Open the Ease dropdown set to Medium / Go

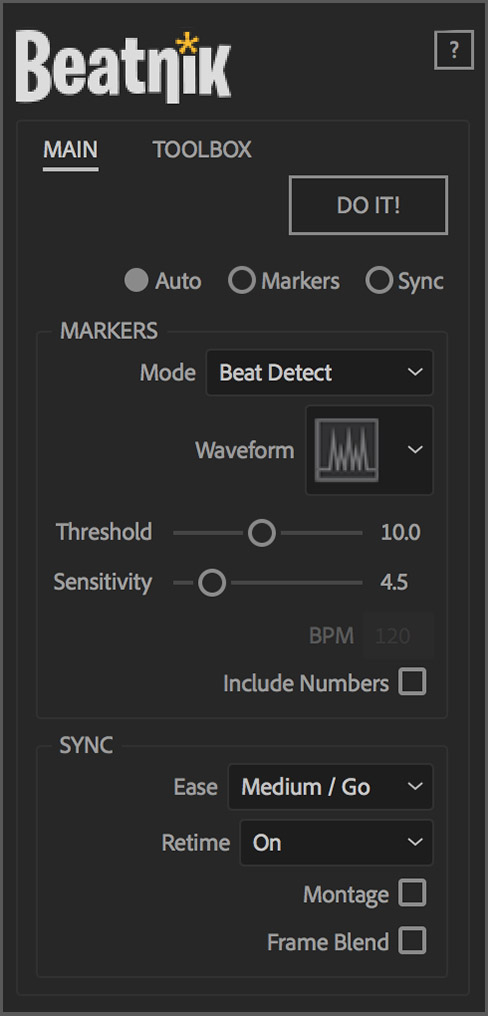[x=331, y=787]
